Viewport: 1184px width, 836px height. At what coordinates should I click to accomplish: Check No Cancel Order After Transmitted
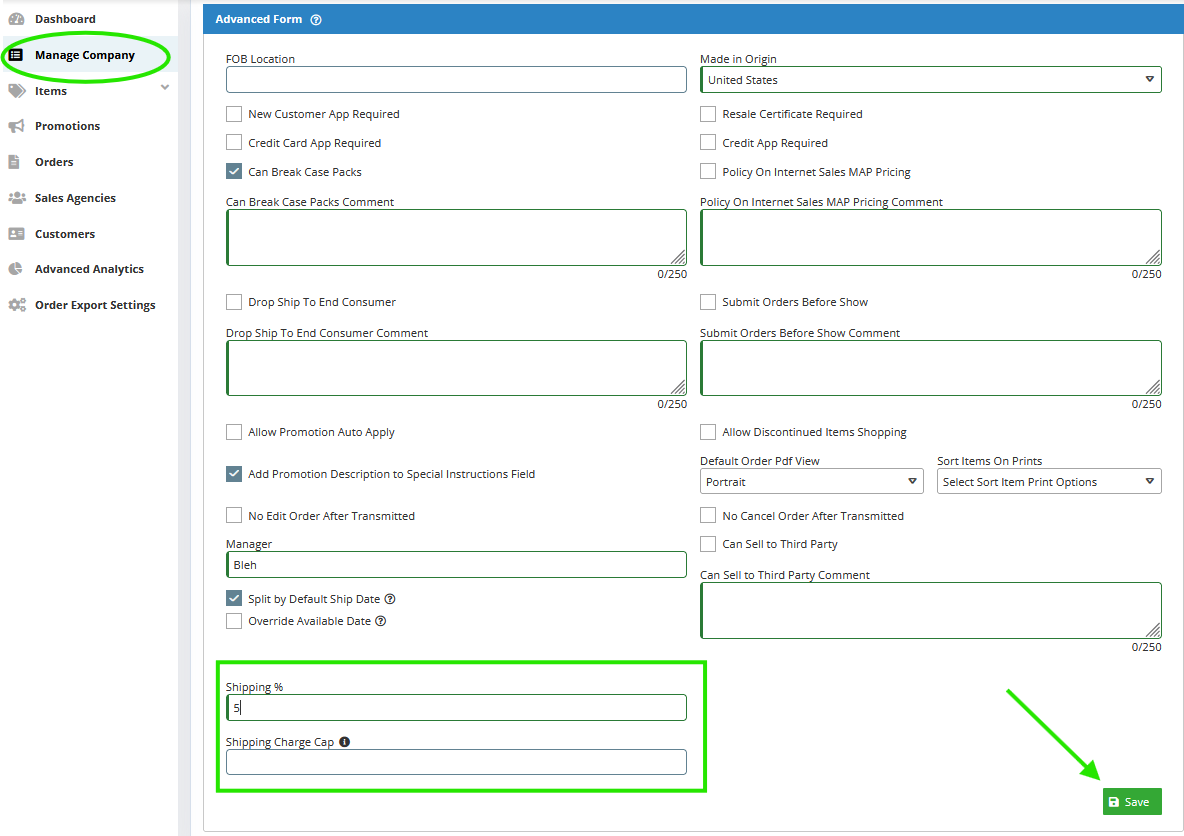pos(708,516)
